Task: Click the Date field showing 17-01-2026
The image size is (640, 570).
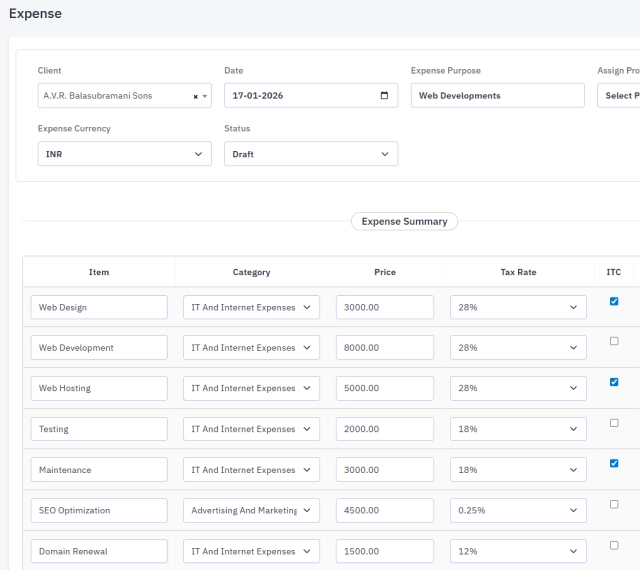Action: tap(311, 96)
